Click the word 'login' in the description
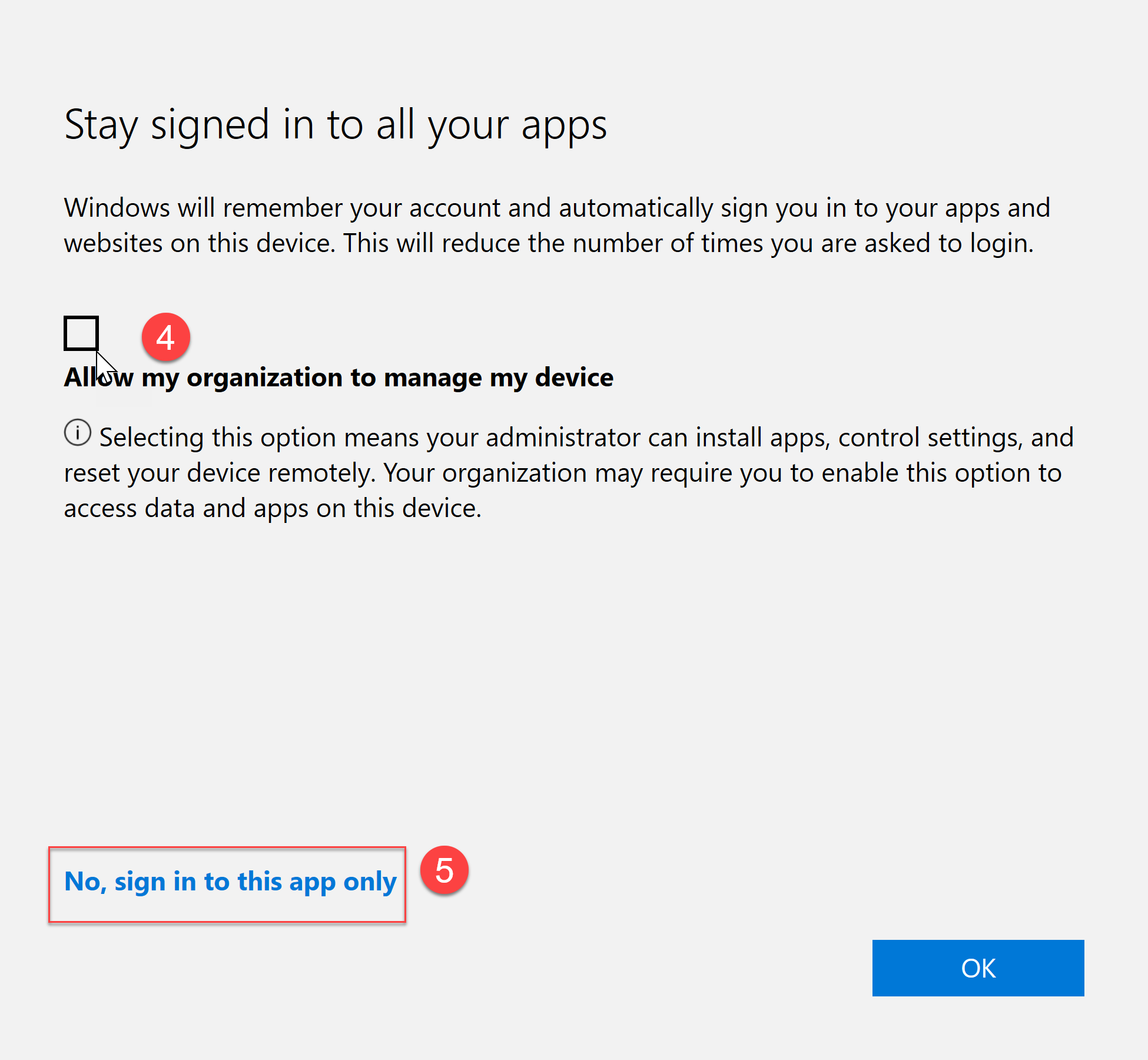Image resolution: width=1148 pixels, height=1060 pixels. click(x=1000, y=243)
